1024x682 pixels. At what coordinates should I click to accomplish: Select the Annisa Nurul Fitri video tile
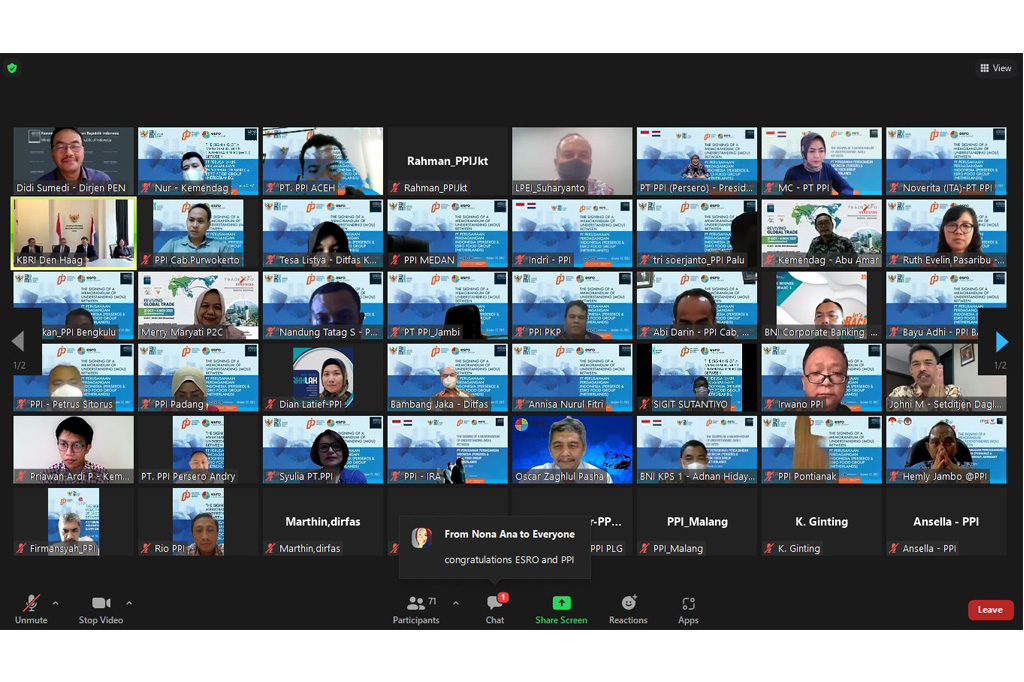[x=572, y=378]
